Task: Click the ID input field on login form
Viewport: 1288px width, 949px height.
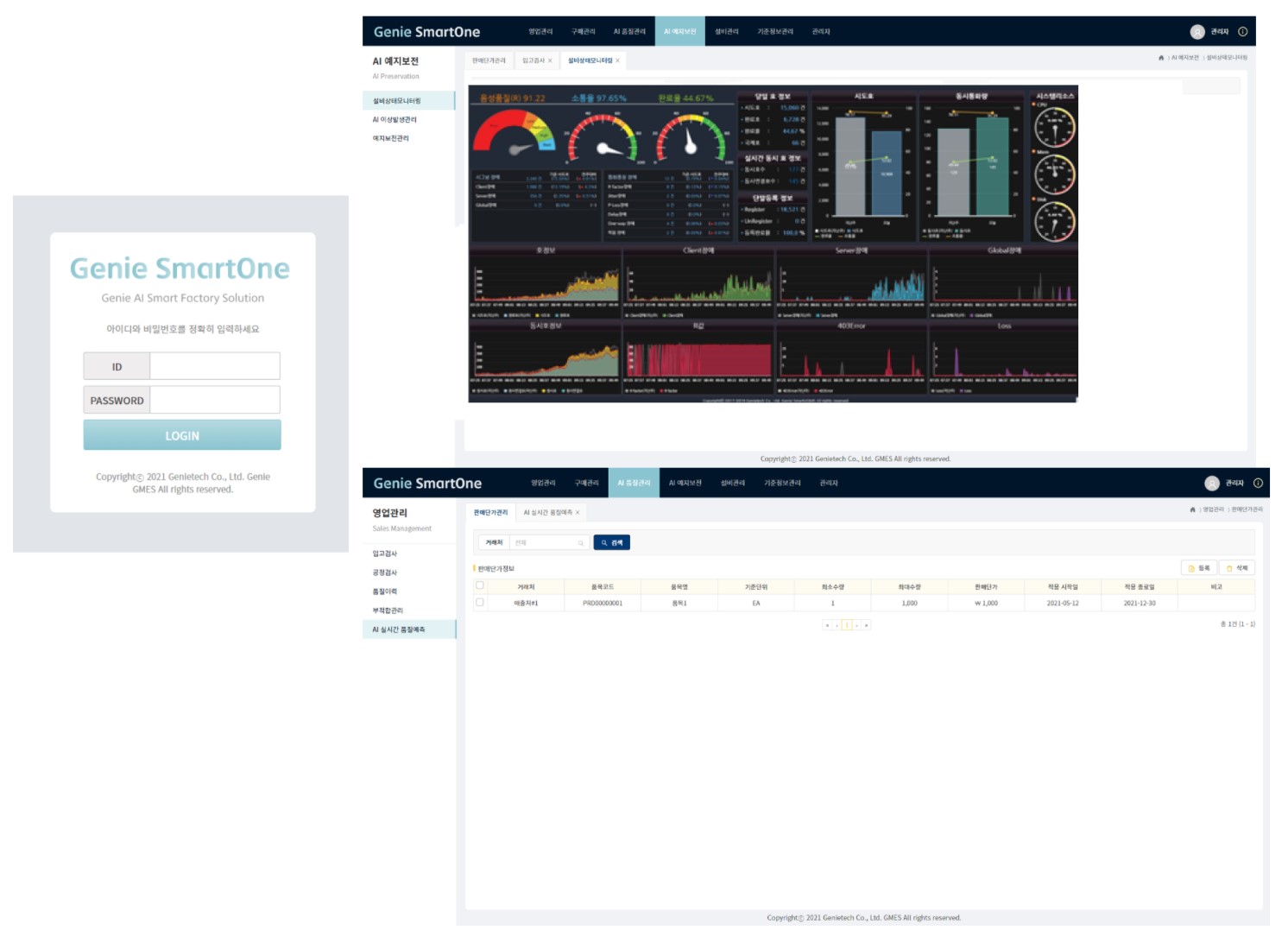Action: pos(215,366)
